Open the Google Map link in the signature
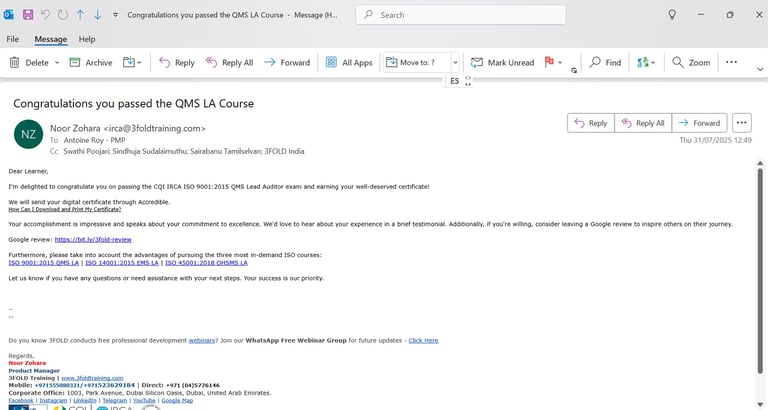Viewport: 768px width, 410px height. 177,401
